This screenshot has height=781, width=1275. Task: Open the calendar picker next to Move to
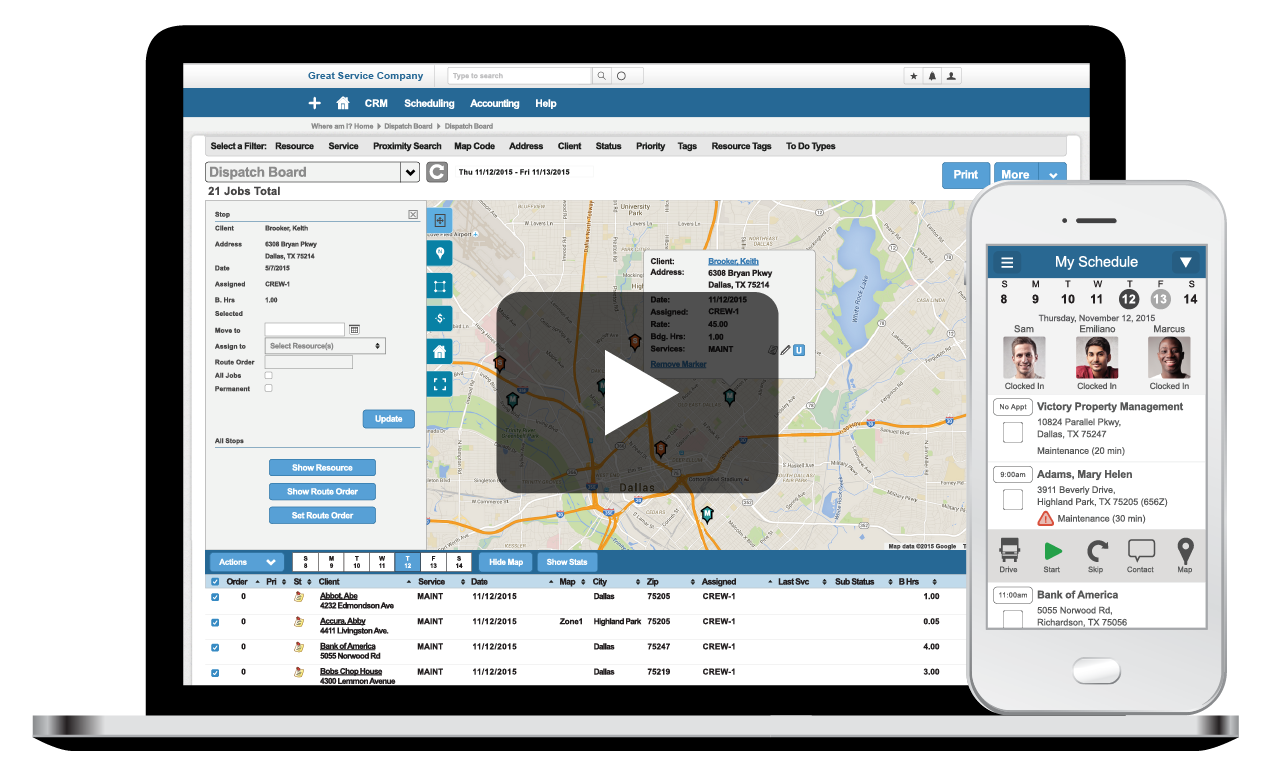[x=354, y=329]
